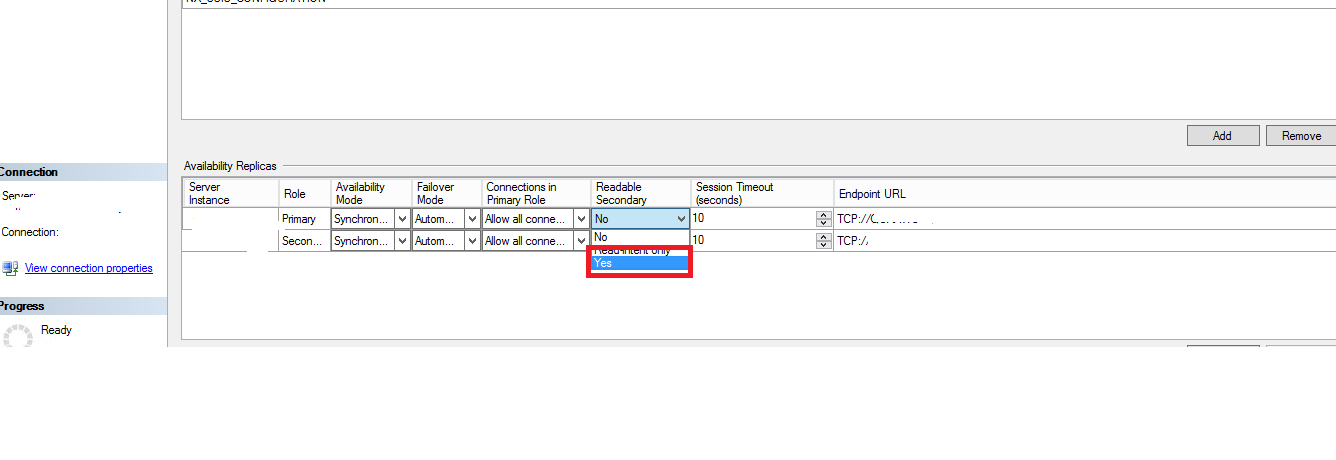This screenshot has height=460, width=1336.
Task: Click the Connections in Primary Role header
Action: pos(536,193)
